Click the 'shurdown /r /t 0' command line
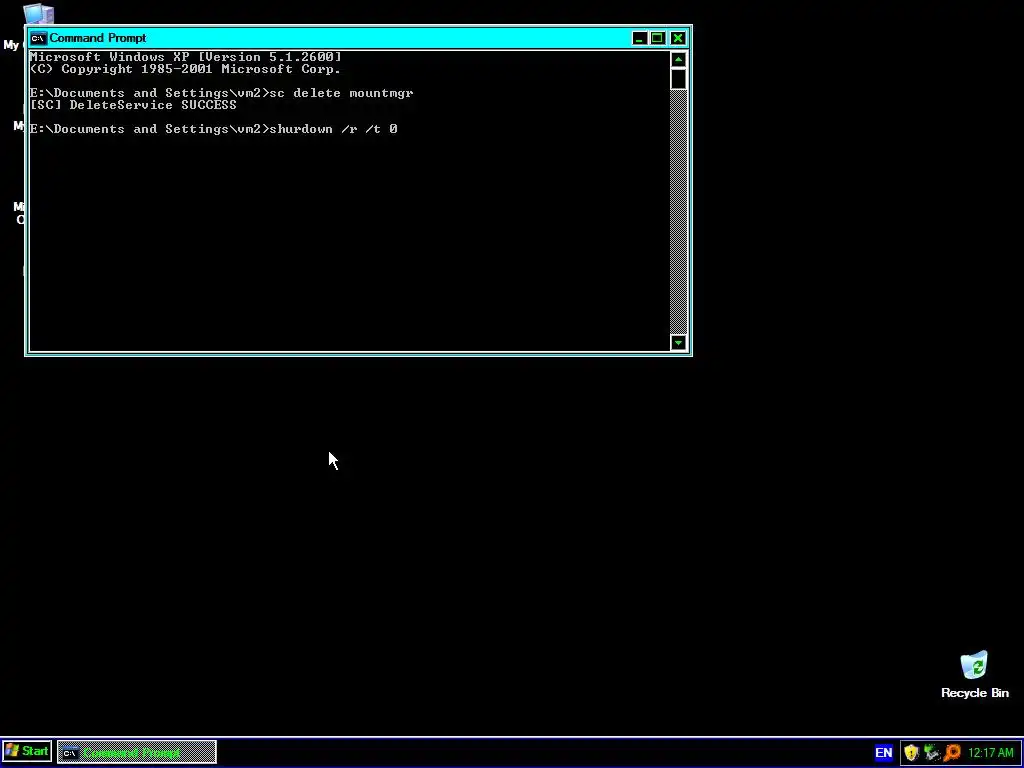The width and height of the screenshot is (1024, 768). [x=214, y=129]
